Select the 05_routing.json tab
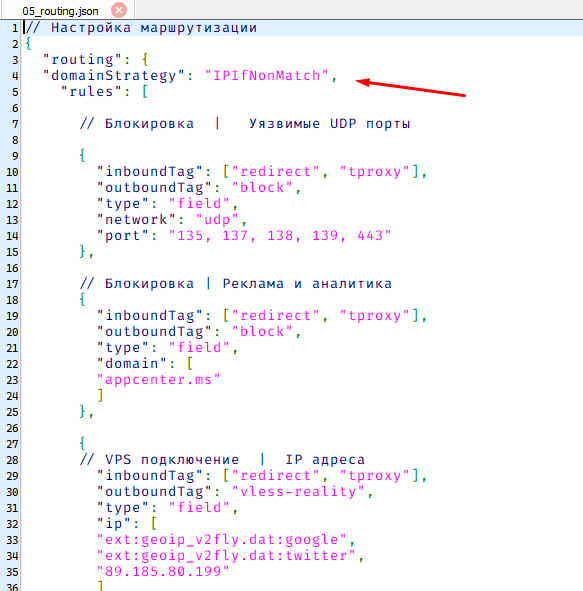 coord(60,11)
